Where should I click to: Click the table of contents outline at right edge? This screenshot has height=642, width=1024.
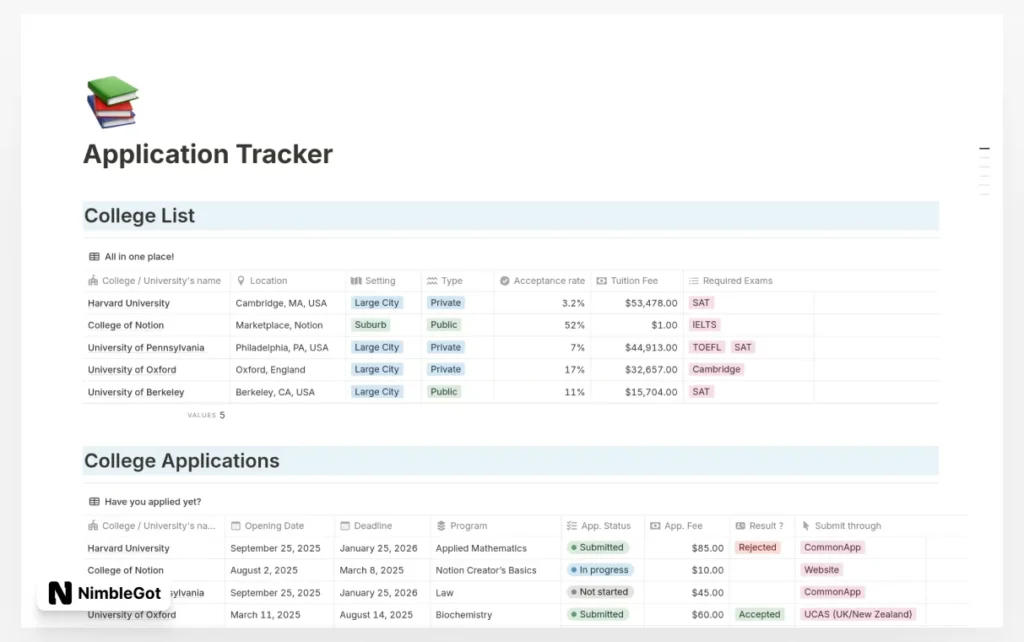click(984, 171)
